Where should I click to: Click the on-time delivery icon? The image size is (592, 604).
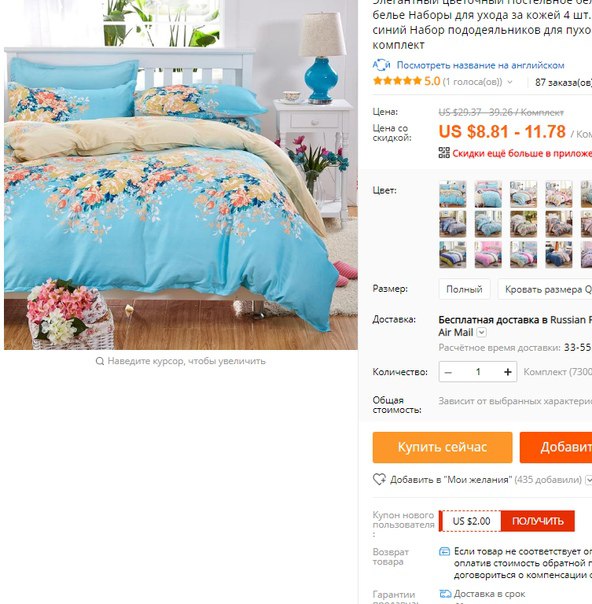pyautogui.click(x=445, y=593)
